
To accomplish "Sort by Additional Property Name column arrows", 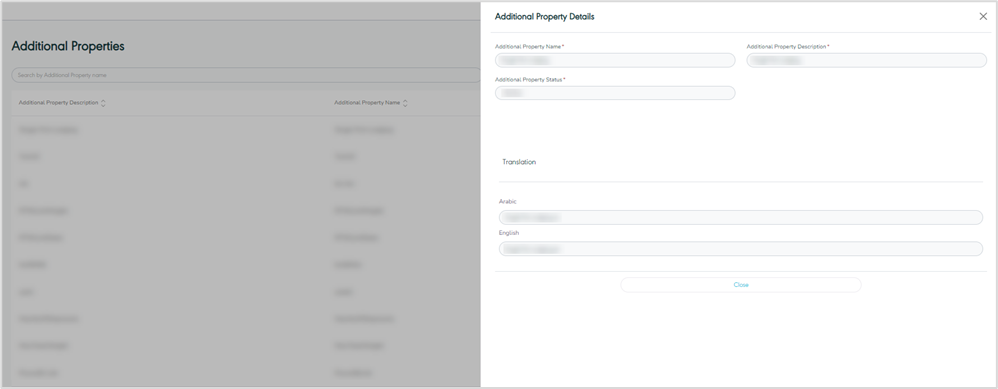I will 405,103.
